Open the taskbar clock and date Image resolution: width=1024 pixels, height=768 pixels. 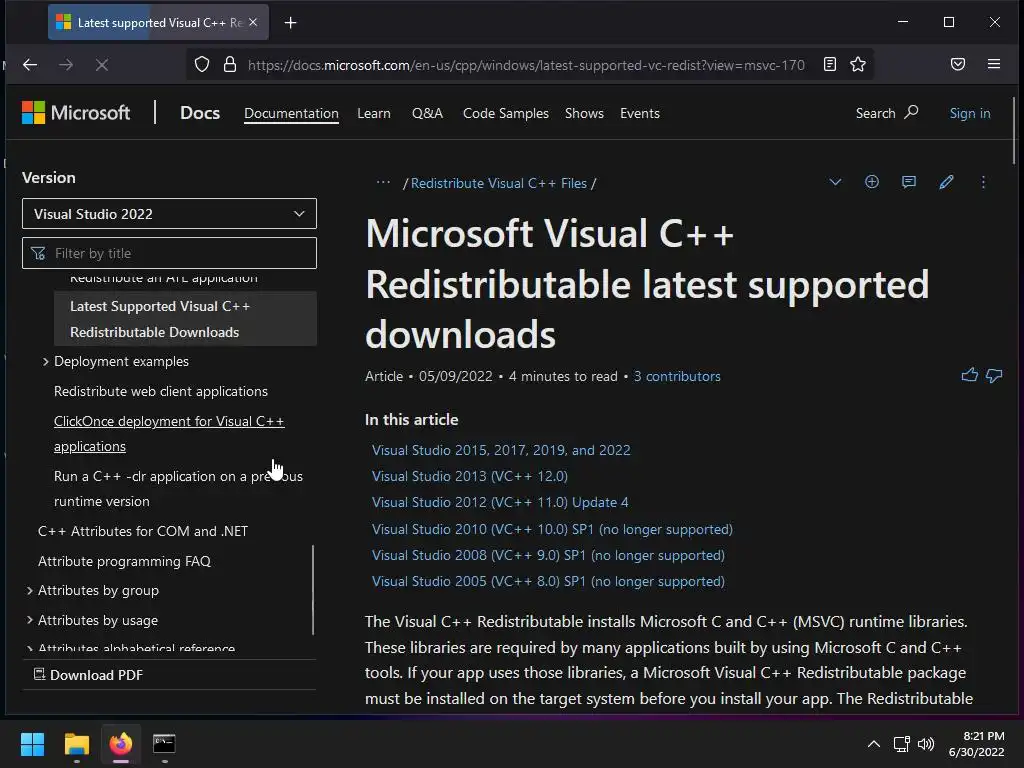976,744
